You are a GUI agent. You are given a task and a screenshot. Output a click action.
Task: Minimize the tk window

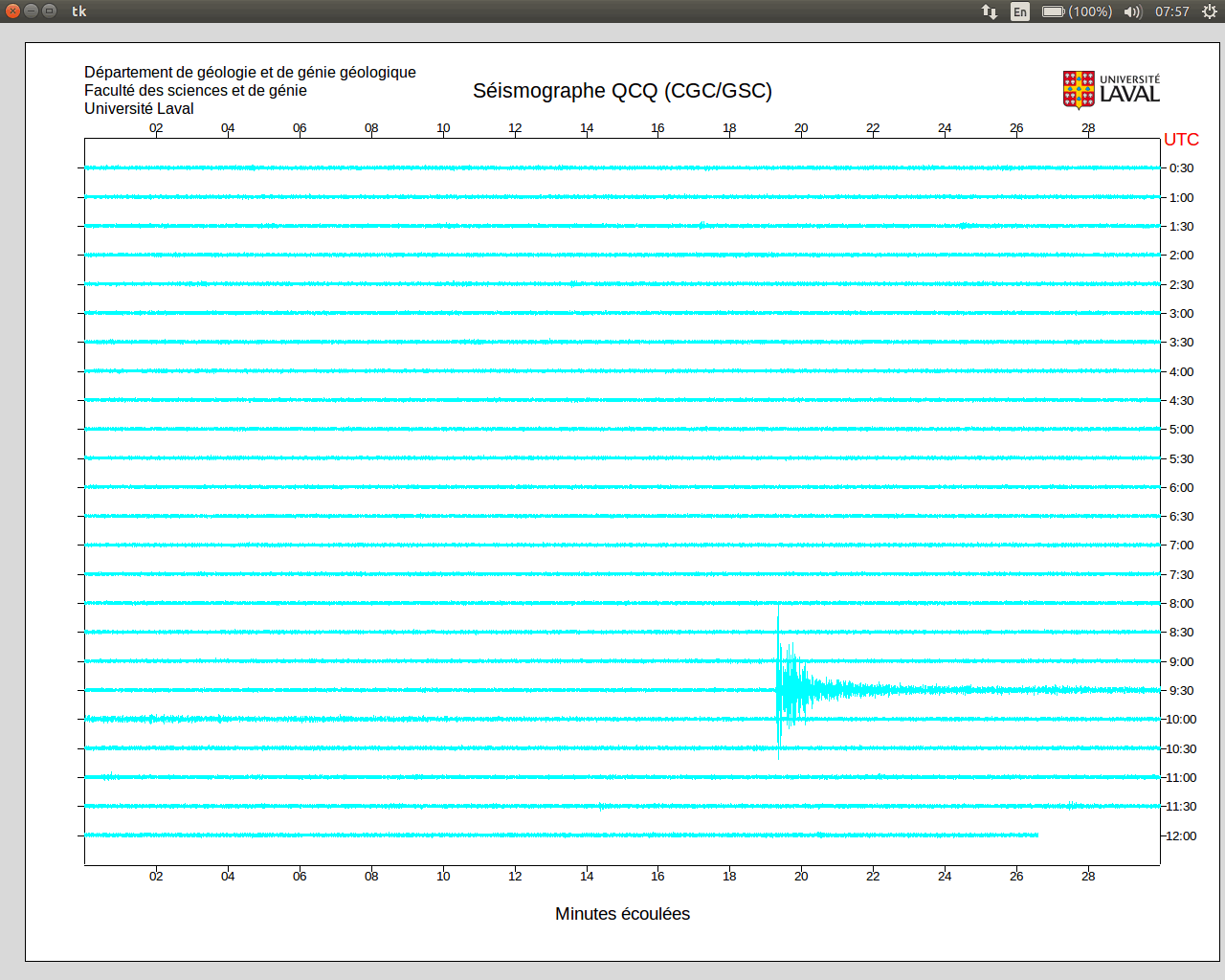(x=31, y=11)
